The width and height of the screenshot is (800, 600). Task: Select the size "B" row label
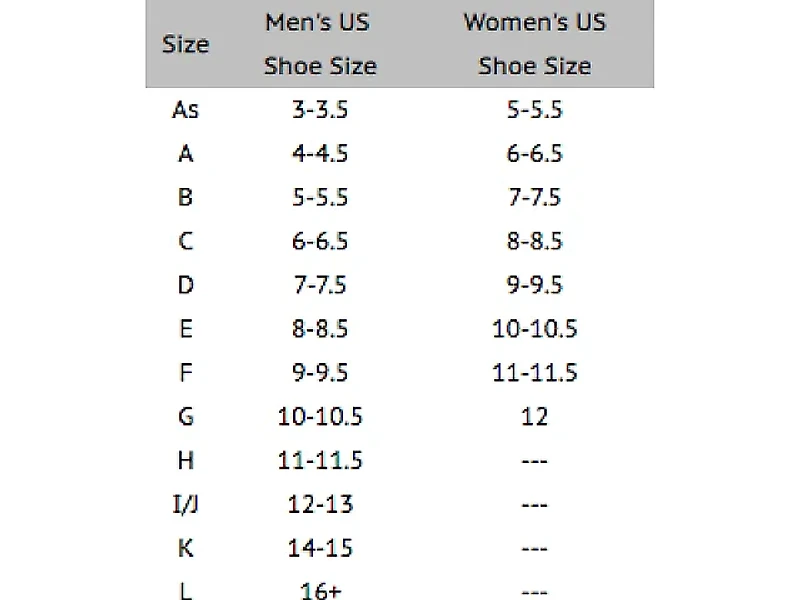pyautogui.click(x=186, y=197)
